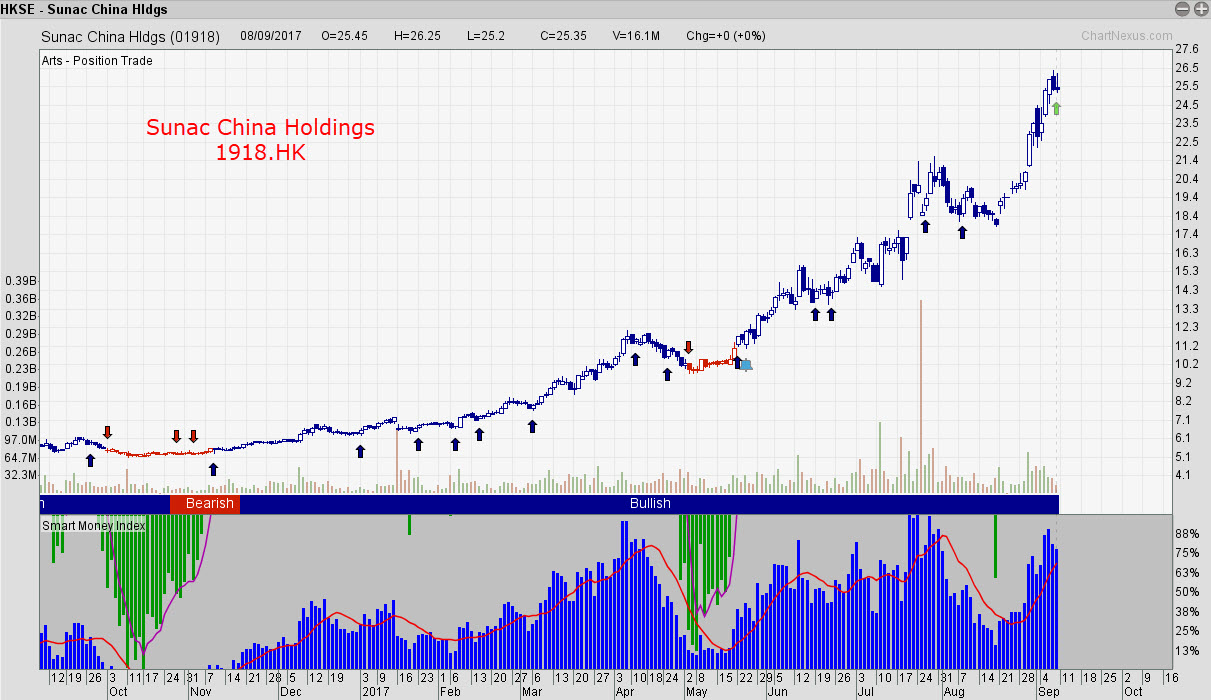Click the 27.6 price axis label
Screen dimensions: 1211x700
[1187, 49]
